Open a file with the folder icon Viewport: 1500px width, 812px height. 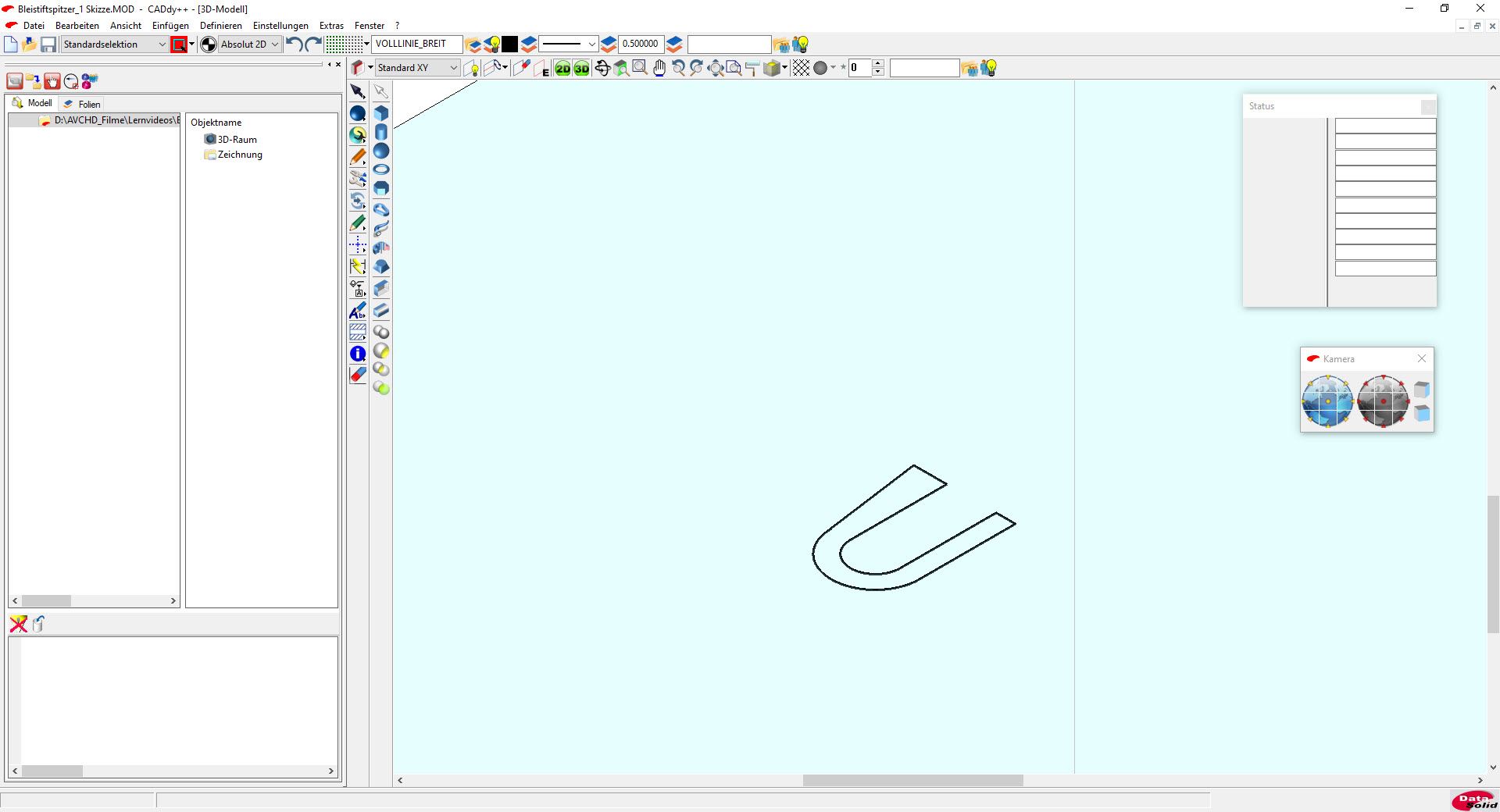pyautogui.click(x=30, y=45)
